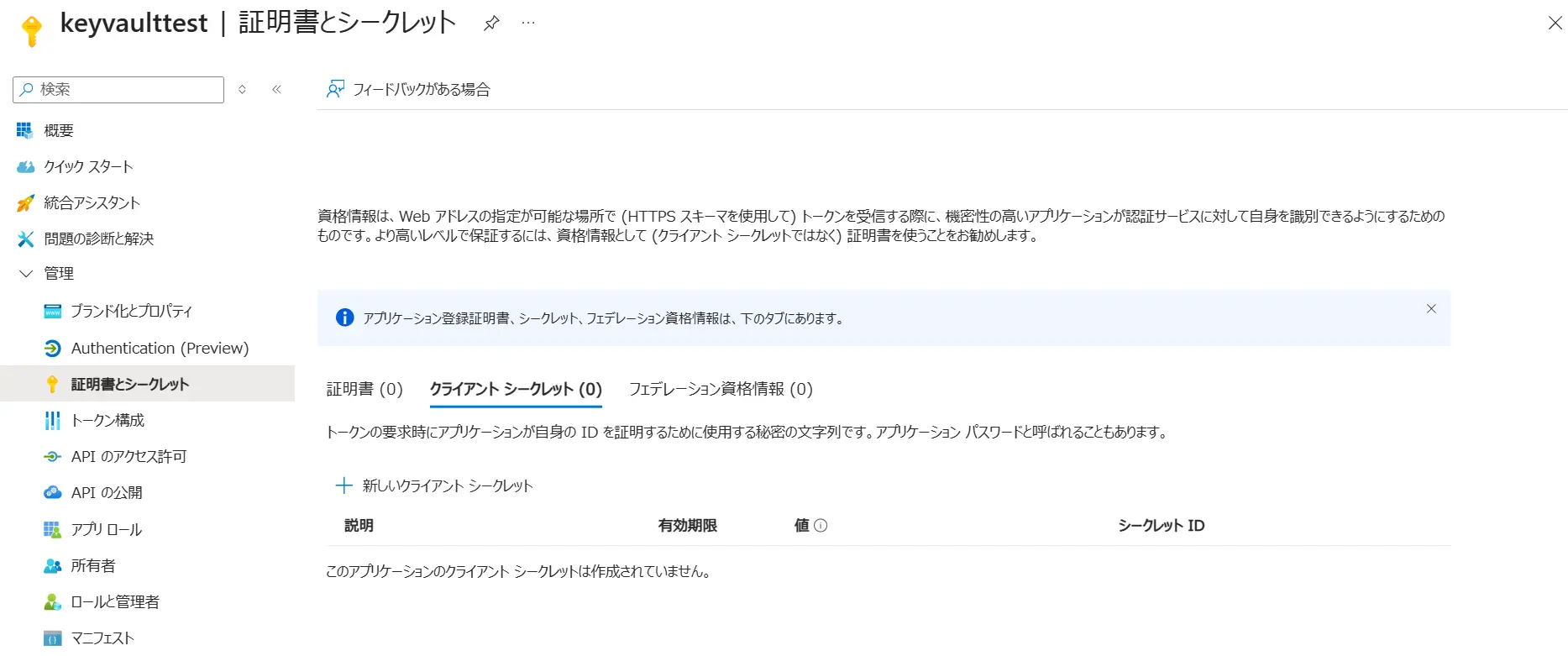Click the クイック スタート cloud icon
1568x656 pixels.
pos(26,166)
